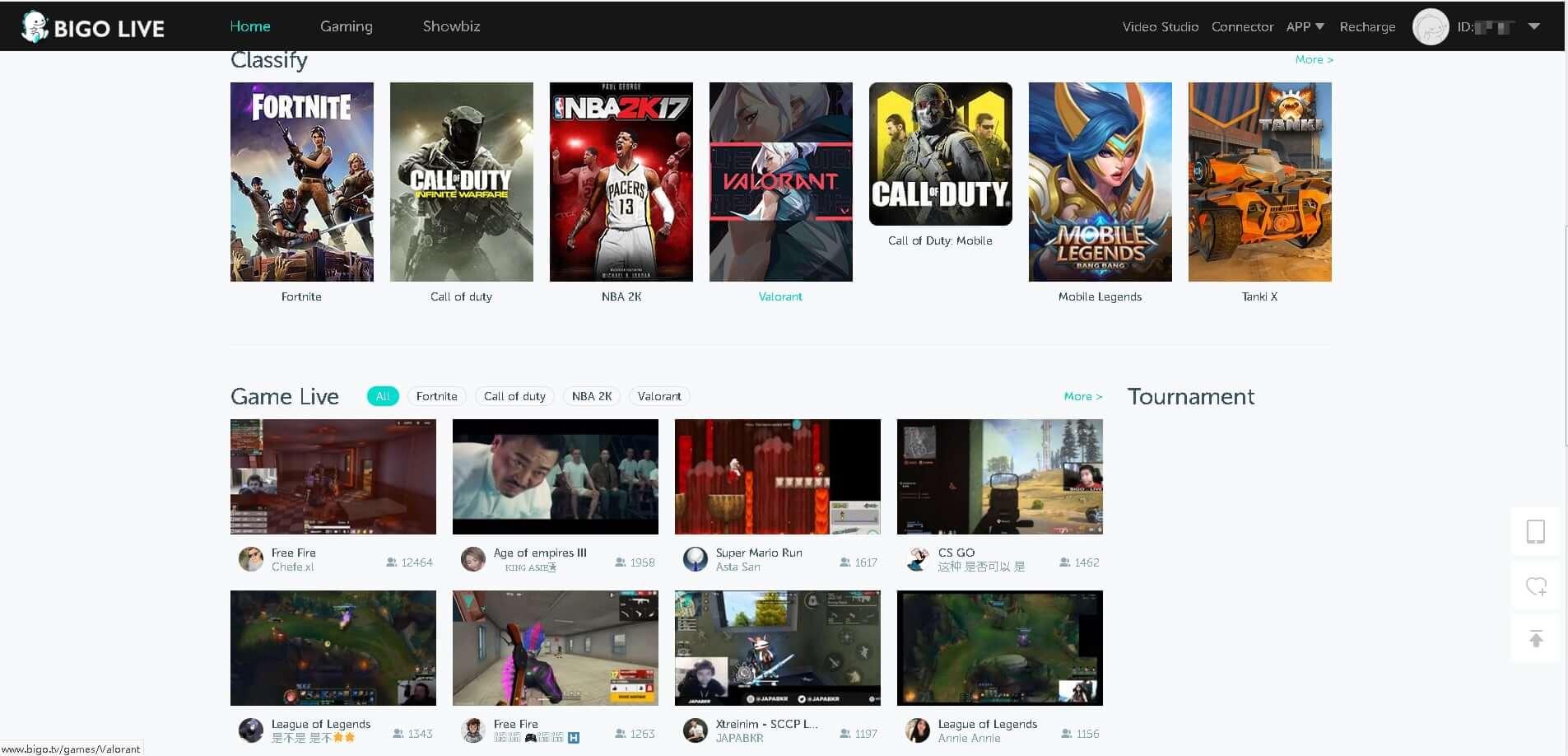1568x756 pixels.
Task: Open the profile avatar in header
Action: 1431,27
